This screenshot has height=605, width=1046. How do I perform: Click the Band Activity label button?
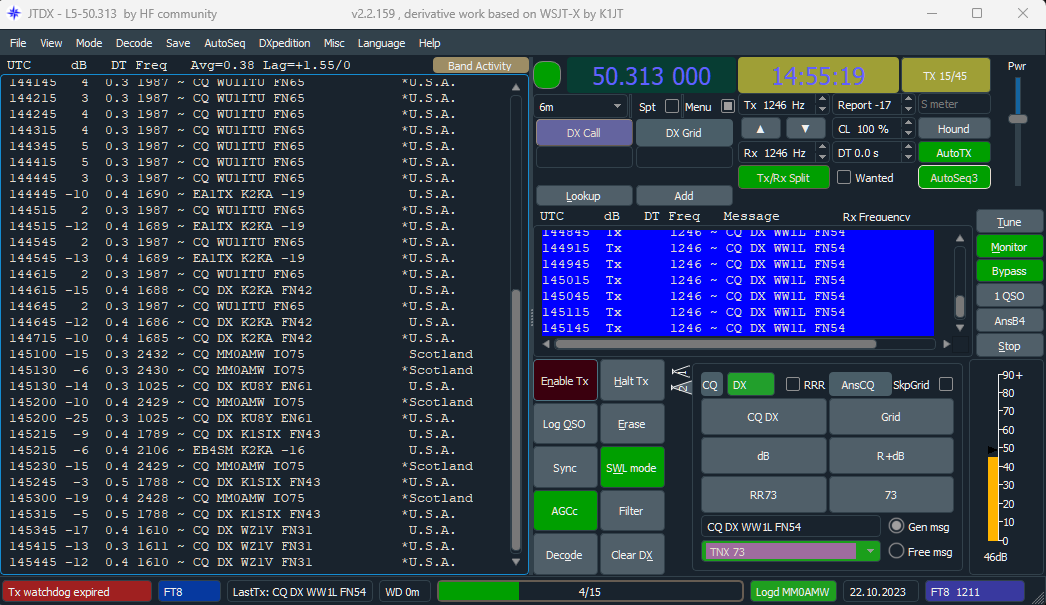pos(480,65)
